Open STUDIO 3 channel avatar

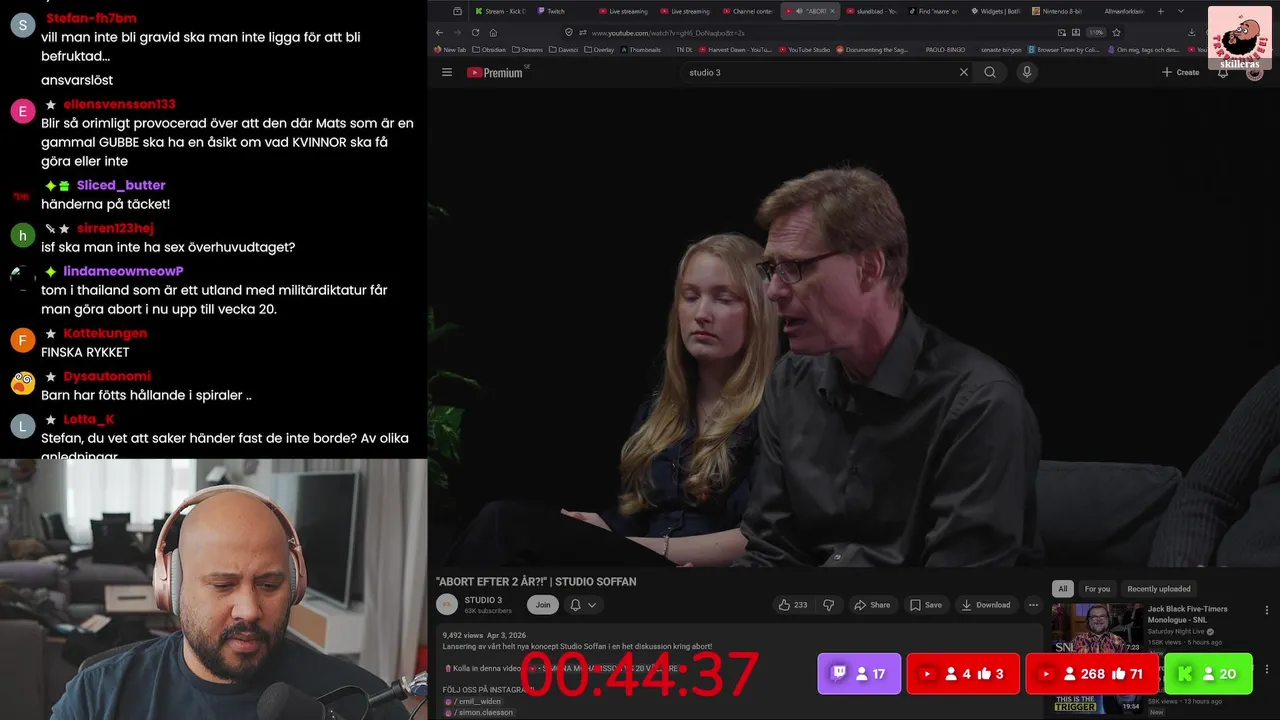447,604
